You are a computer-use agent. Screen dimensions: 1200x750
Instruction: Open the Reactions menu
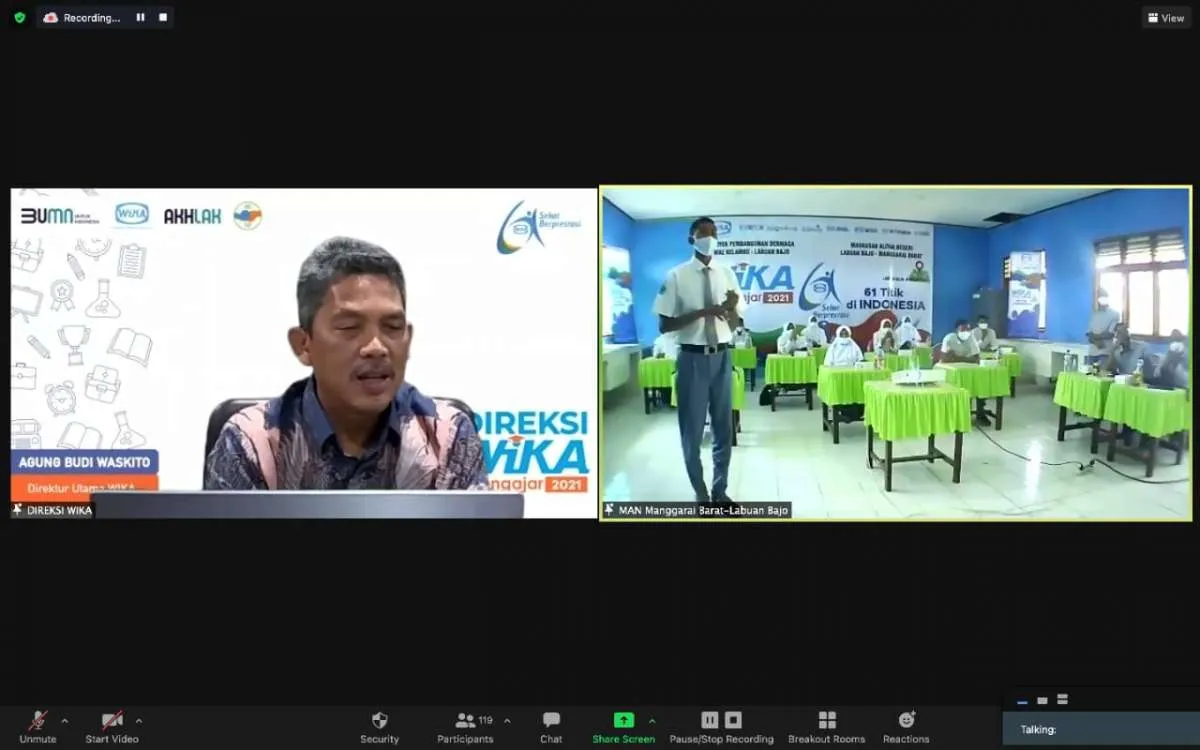click(x=906, y=726)
